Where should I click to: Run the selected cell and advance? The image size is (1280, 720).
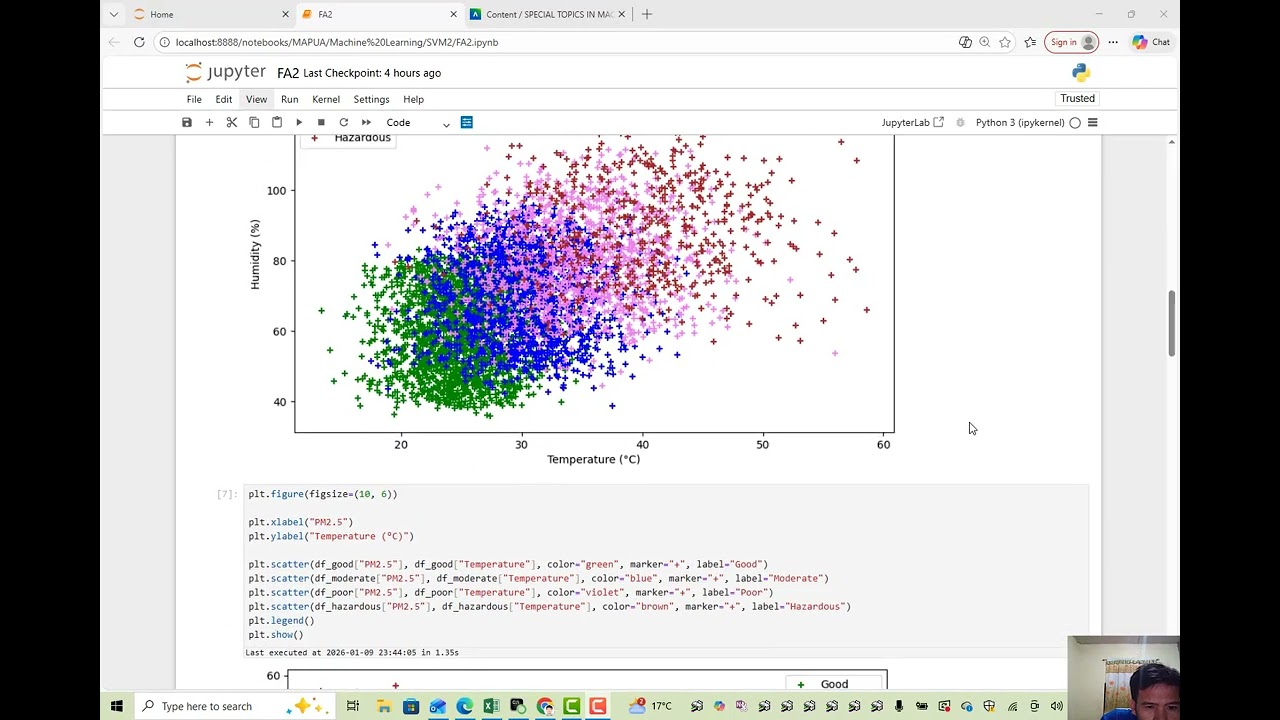pyautogui.click(x=299, y=122)
